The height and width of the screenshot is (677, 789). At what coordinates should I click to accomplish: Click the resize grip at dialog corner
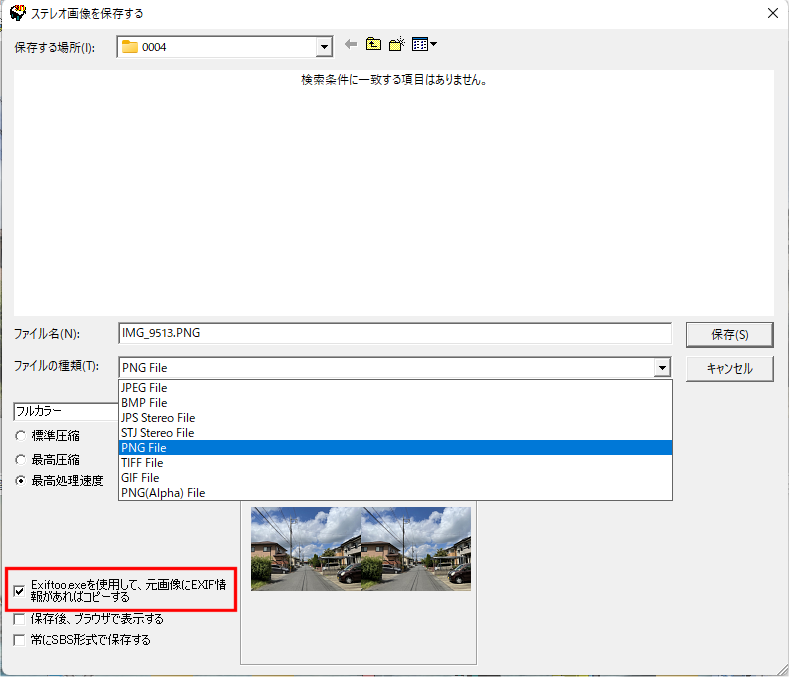[782, 670]
